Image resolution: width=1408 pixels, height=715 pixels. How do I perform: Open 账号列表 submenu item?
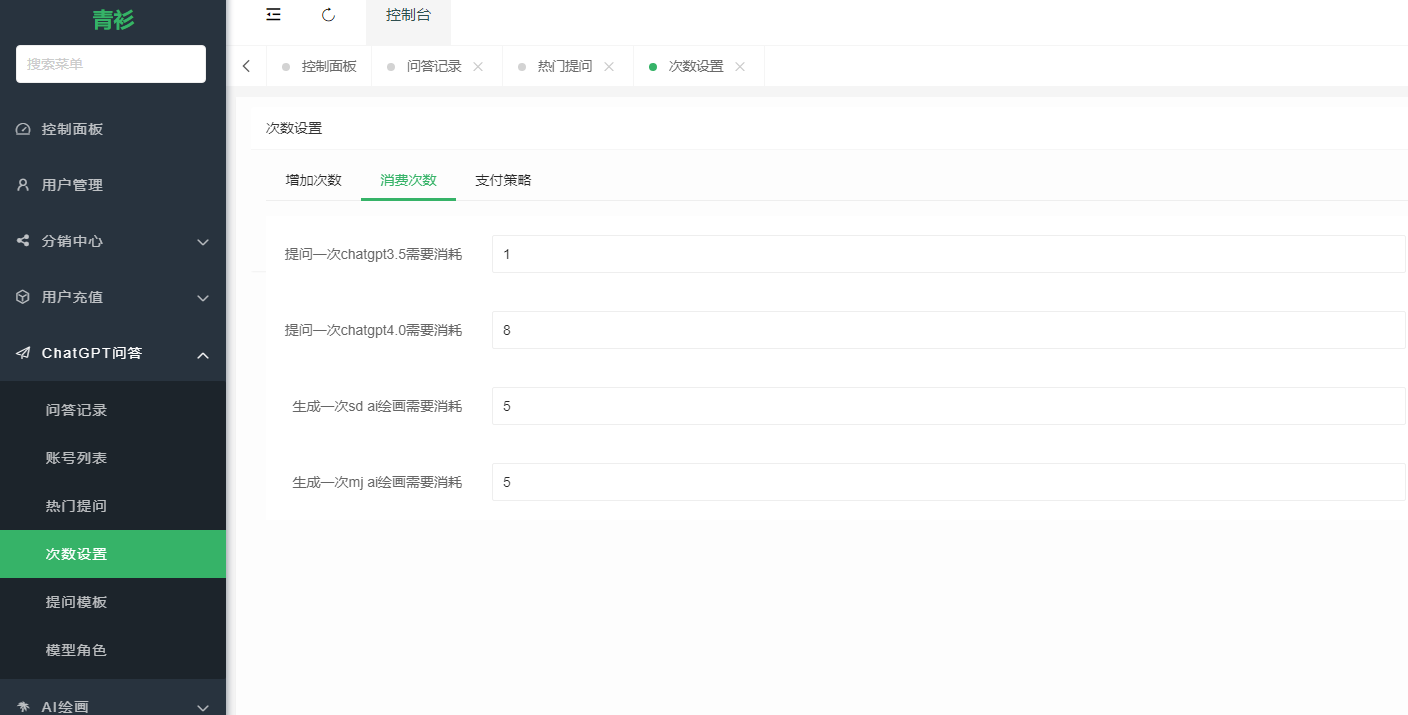pyautogui.click(x=113, y=458)
